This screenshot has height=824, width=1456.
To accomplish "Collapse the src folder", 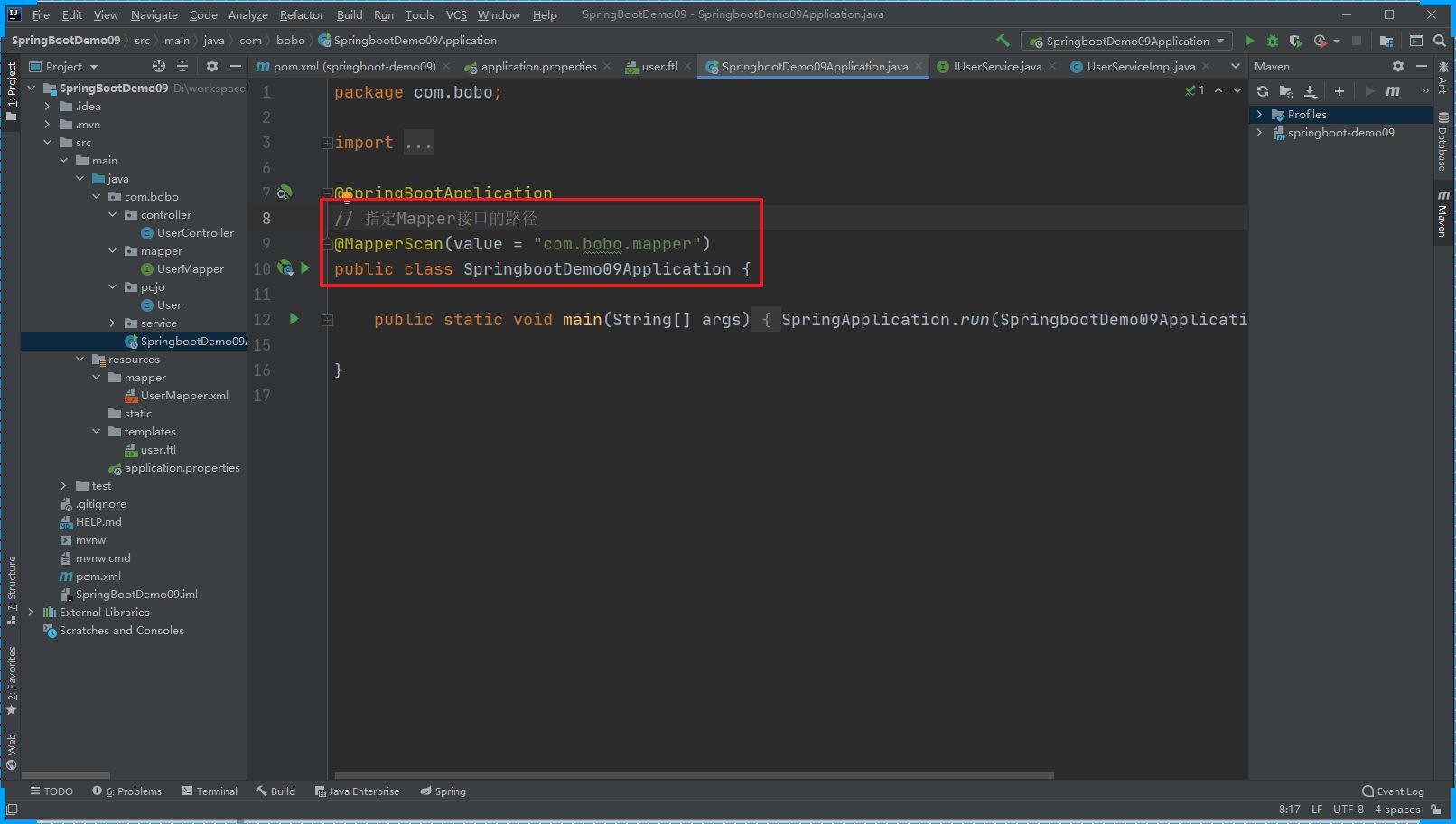I will coord(48,143).
